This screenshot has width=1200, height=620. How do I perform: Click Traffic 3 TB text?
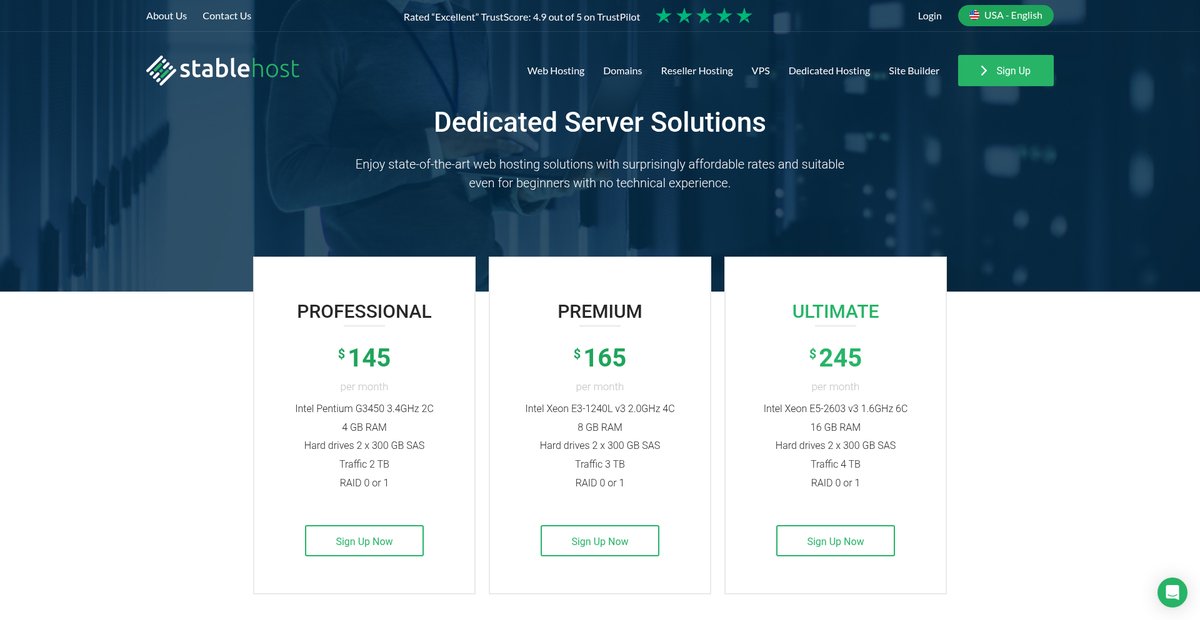600,464
